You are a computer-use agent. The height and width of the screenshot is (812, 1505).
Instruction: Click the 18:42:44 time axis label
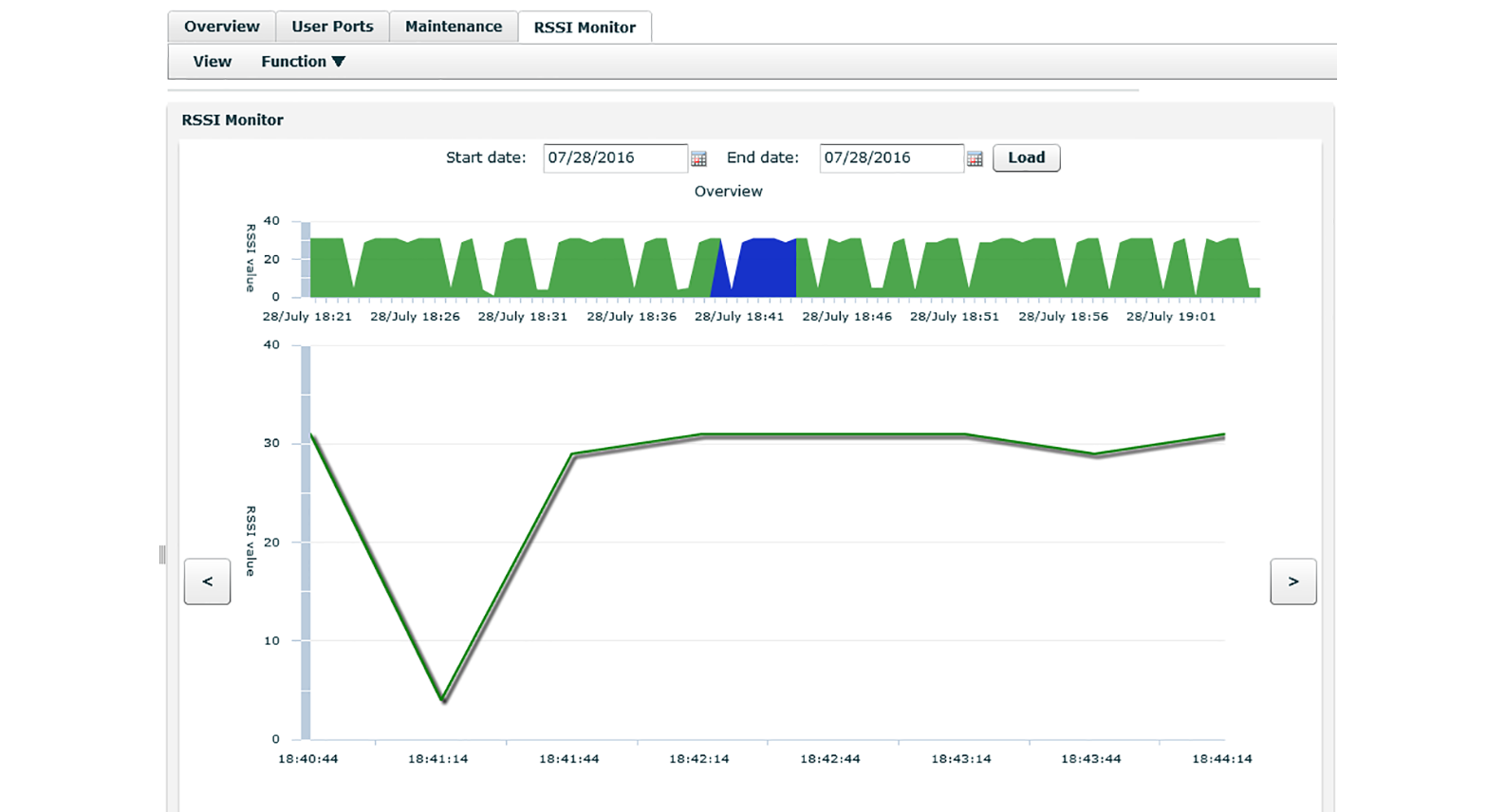830,759
